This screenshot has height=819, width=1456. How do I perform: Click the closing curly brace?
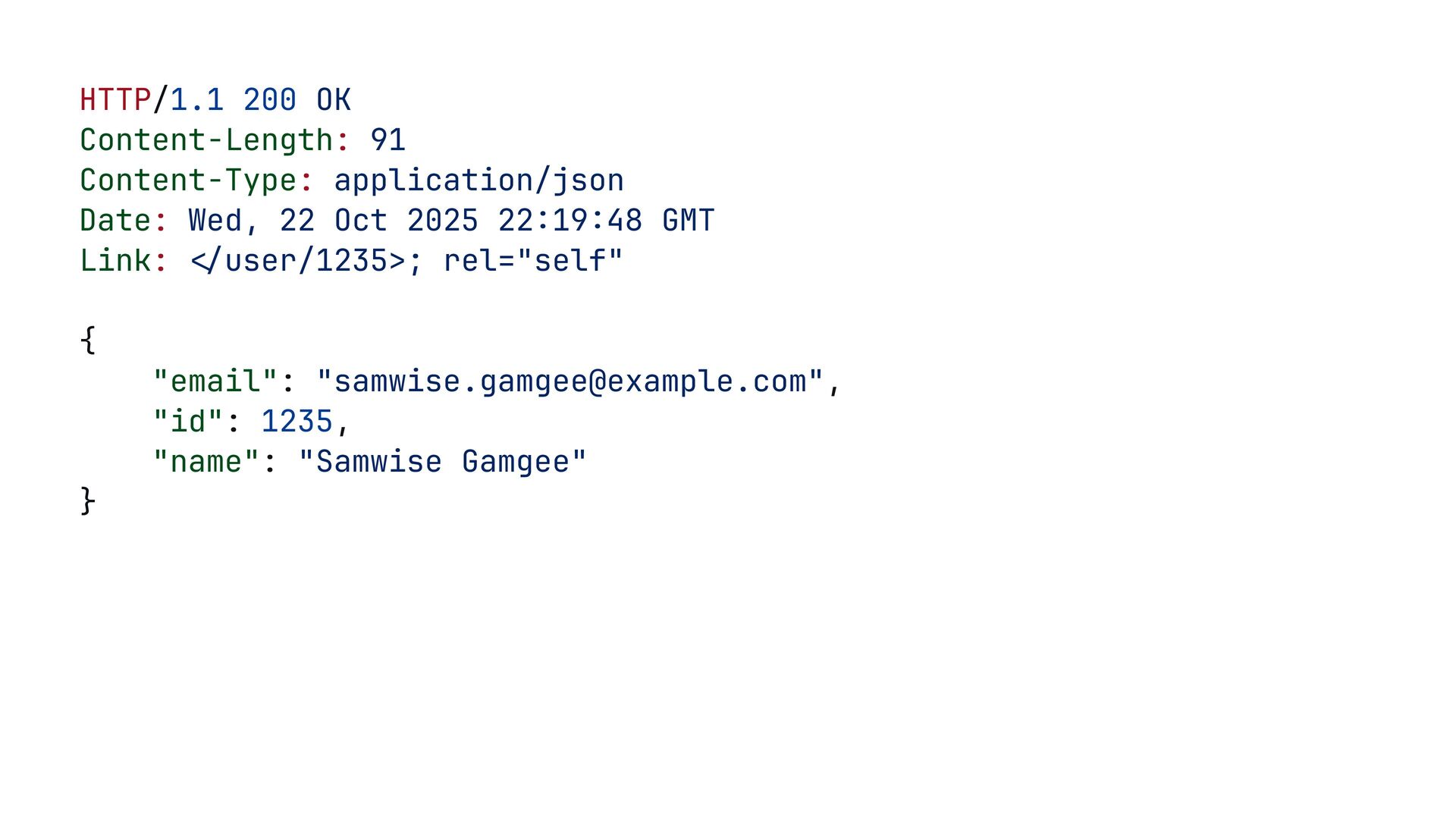click(x=88, y=501)
